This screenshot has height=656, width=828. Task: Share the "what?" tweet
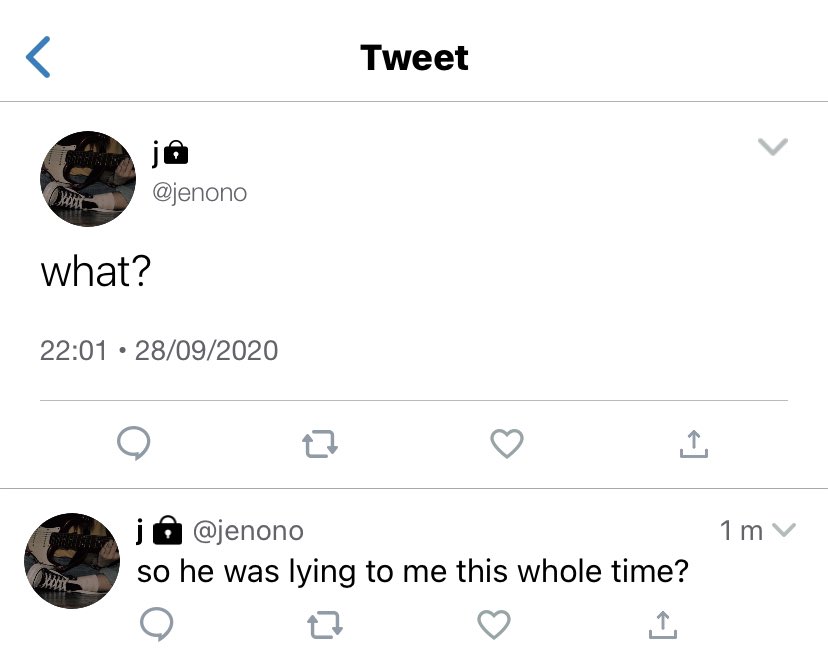click(694, 444)
